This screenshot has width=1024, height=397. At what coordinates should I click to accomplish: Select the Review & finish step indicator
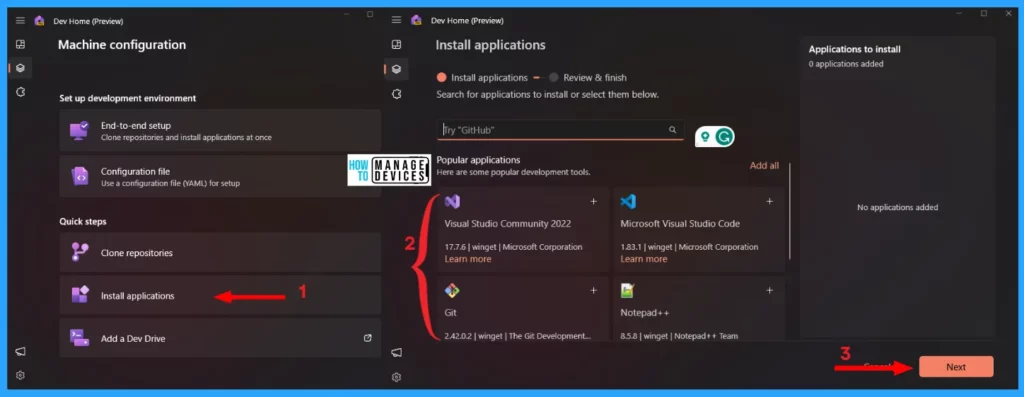(588, 78)
